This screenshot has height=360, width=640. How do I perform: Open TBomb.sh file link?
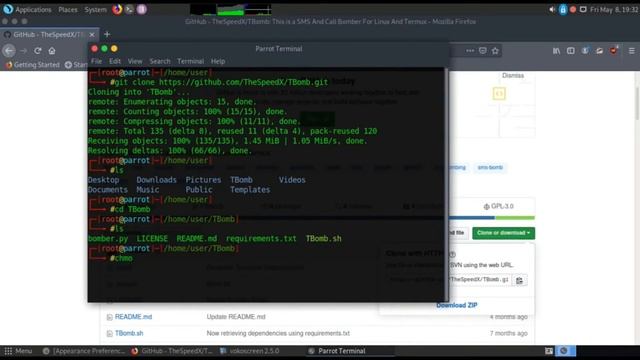129,333
